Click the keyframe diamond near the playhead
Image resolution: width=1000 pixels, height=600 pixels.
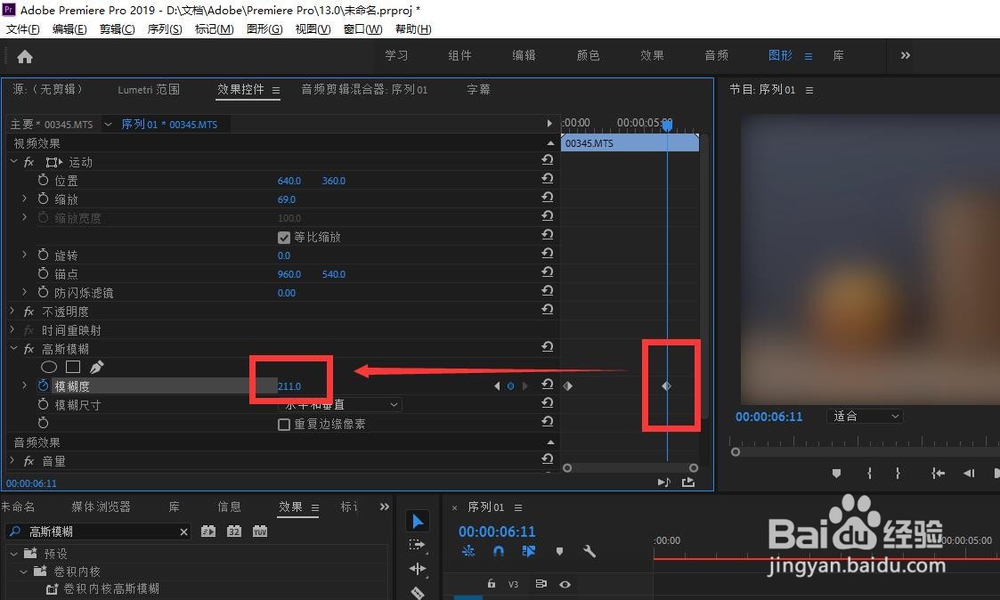pos(665,386)
